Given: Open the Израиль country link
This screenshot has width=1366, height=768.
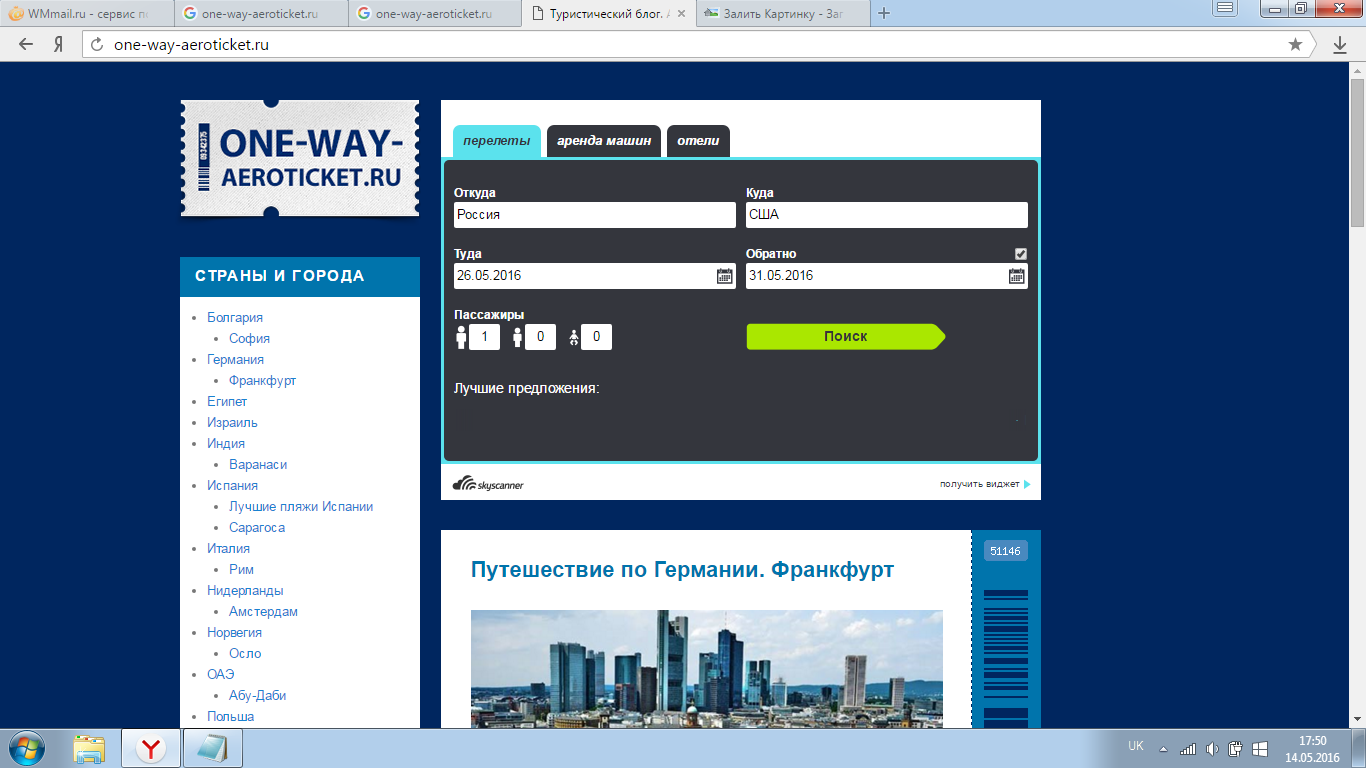Looking at the screenshot, I should click(232, 422).
